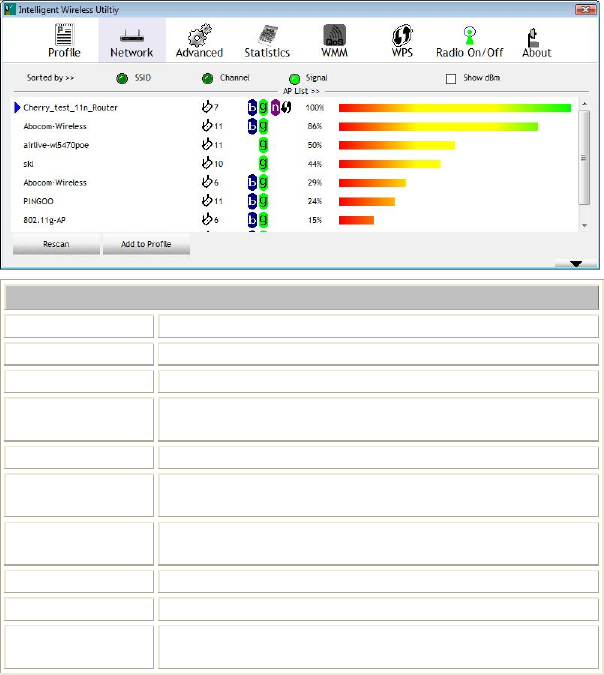Image resolution: width=604 pixels, height=675 pixels.
Task: Close the Intelligent Wireless Utility window
Action: pos(585,9)
